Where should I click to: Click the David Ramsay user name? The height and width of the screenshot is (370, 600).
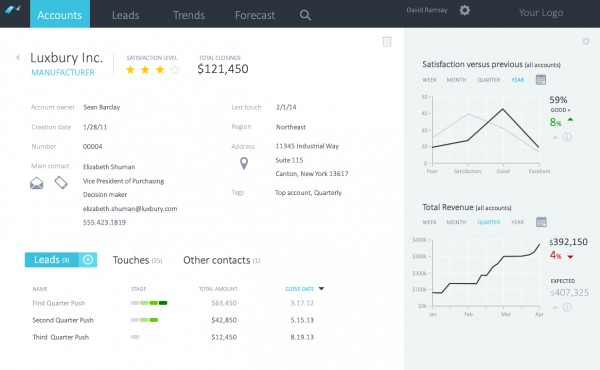(427, 10)
